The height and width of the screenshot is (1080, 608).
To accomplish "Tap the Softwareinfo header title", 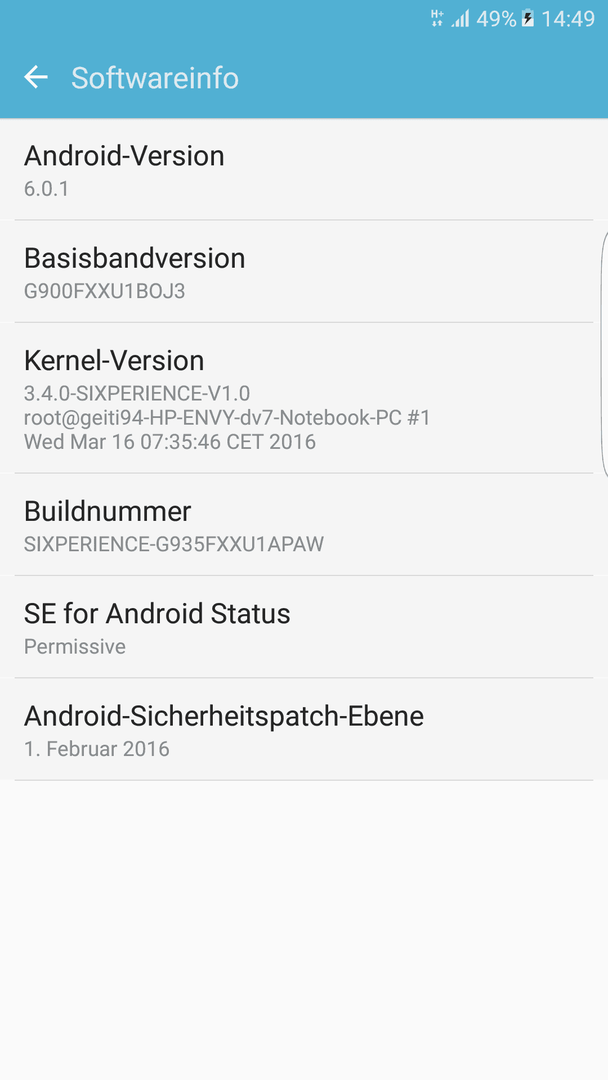I will point(155,78).
